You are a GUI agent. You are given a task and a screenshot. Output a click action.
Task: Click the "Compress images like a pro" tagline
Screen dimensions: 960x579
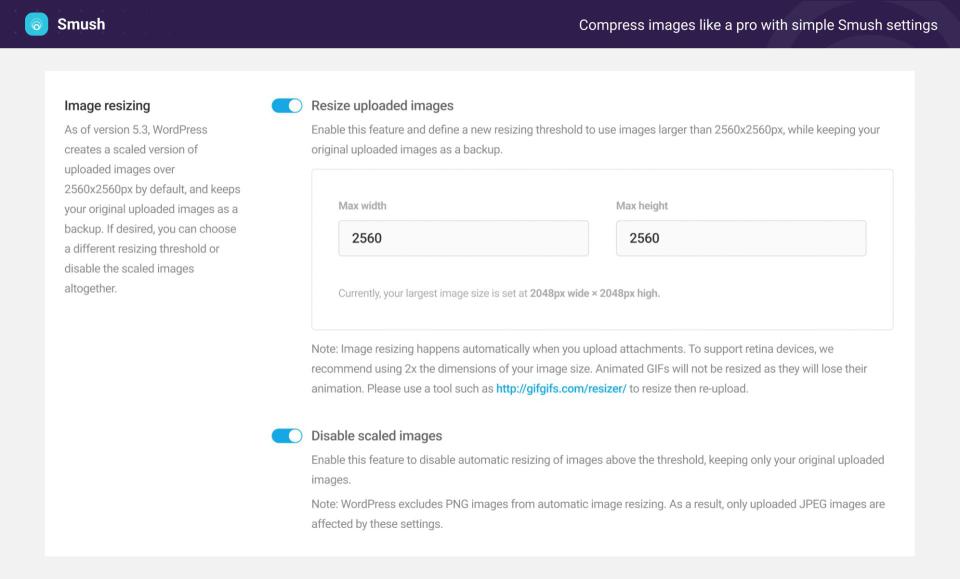click(758, 24)
